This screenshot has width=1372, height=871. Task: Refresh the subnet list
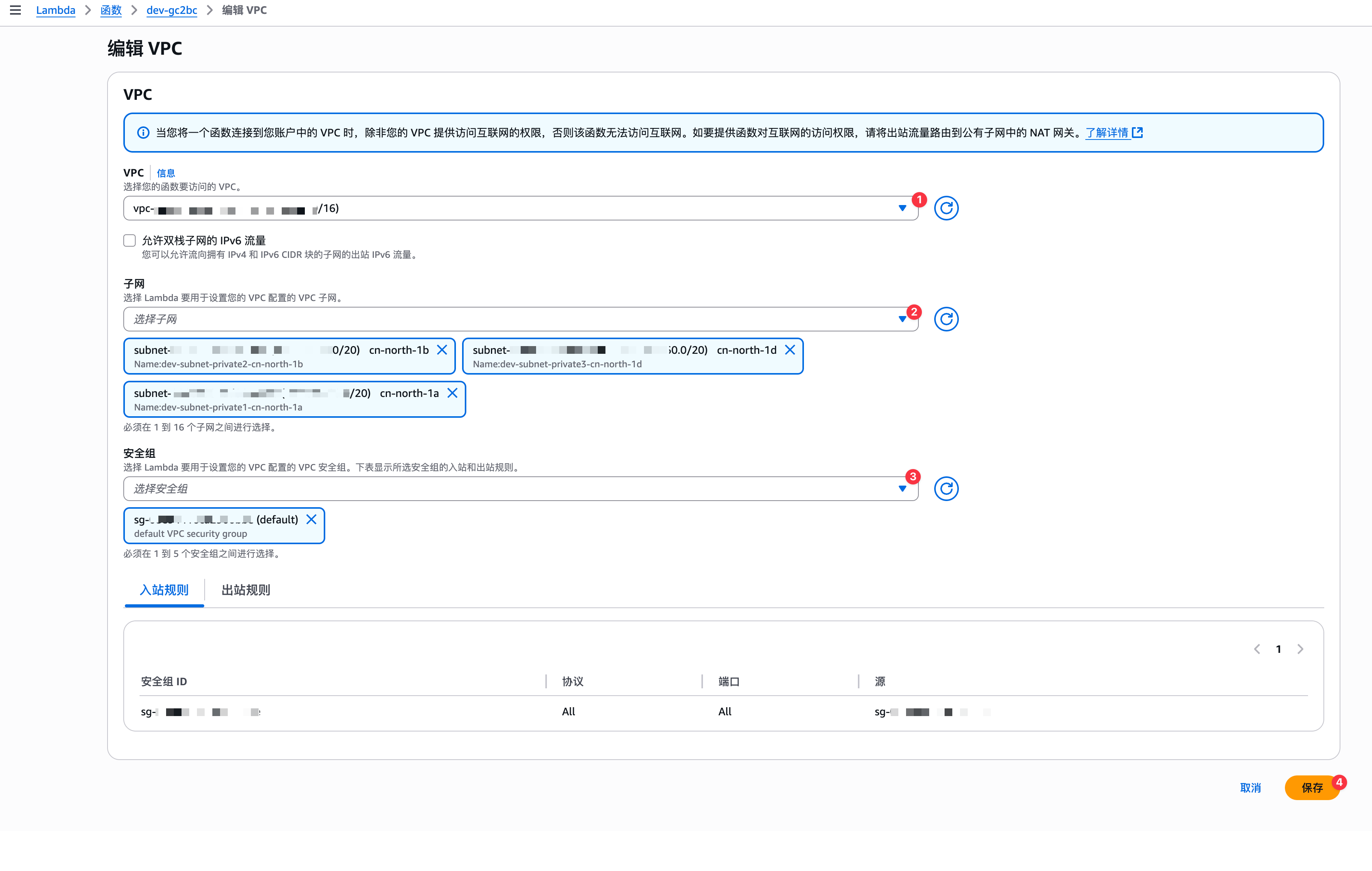click(946, 319)
